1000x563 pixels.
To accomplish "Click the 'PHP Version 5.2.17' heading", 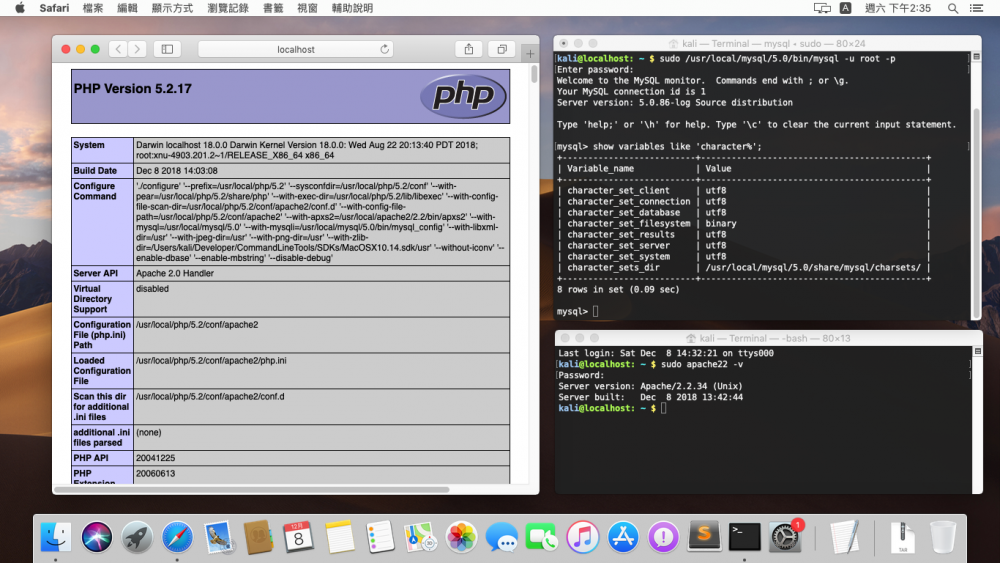I will [x=133, y=89].
